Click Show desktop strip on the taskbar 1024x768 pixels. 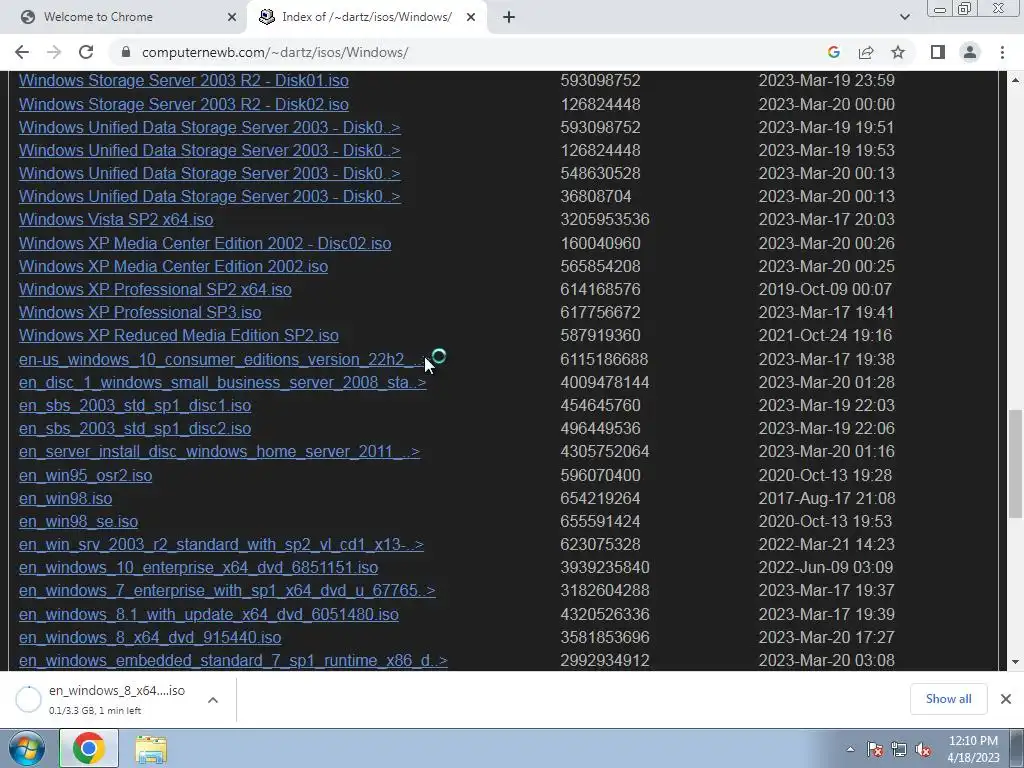click(x=1017, y=748)
